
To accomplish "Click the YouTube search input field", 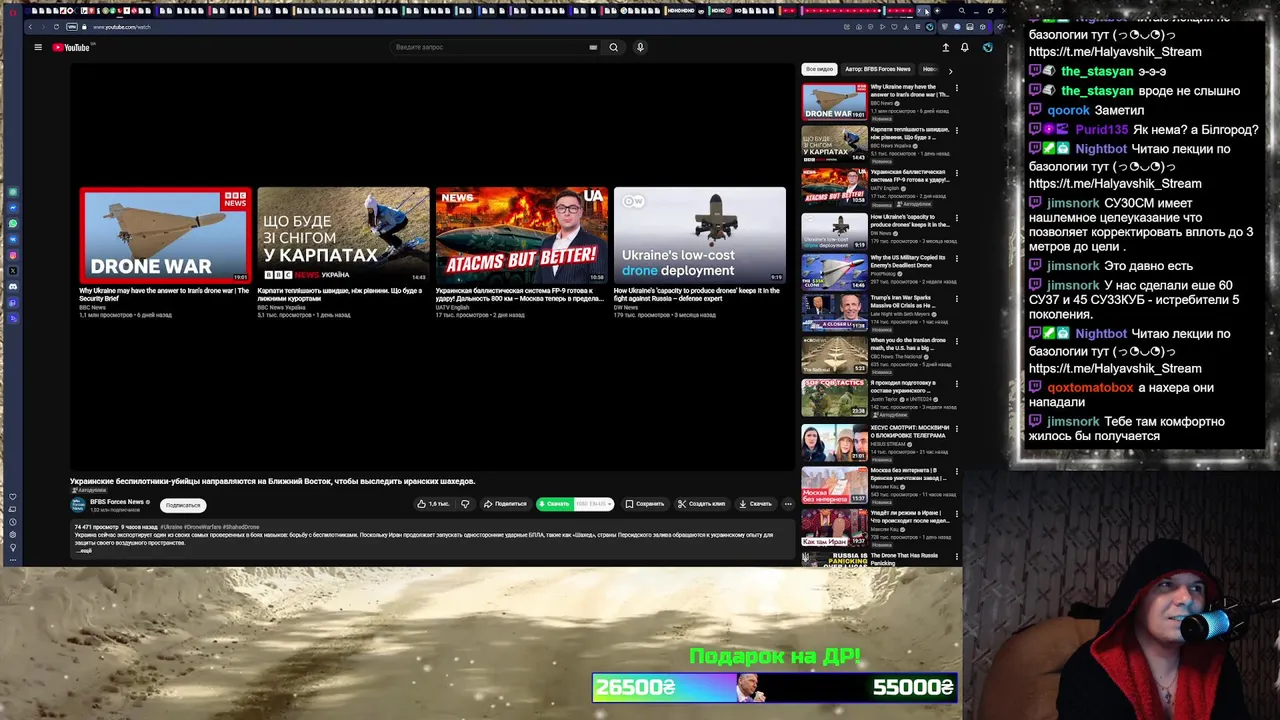I will pyautogui.click(x=489, y=47).
